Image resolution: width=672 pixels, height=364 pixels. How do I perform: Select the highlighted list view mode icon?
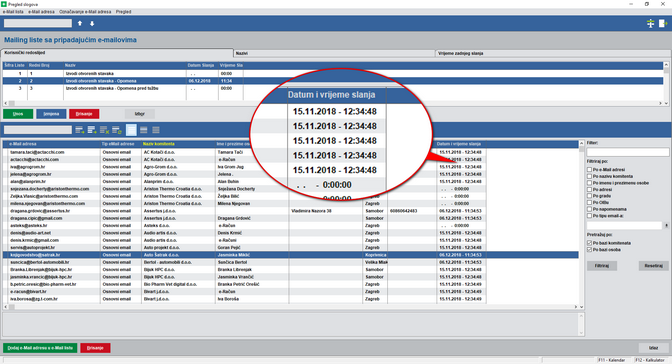131,130
